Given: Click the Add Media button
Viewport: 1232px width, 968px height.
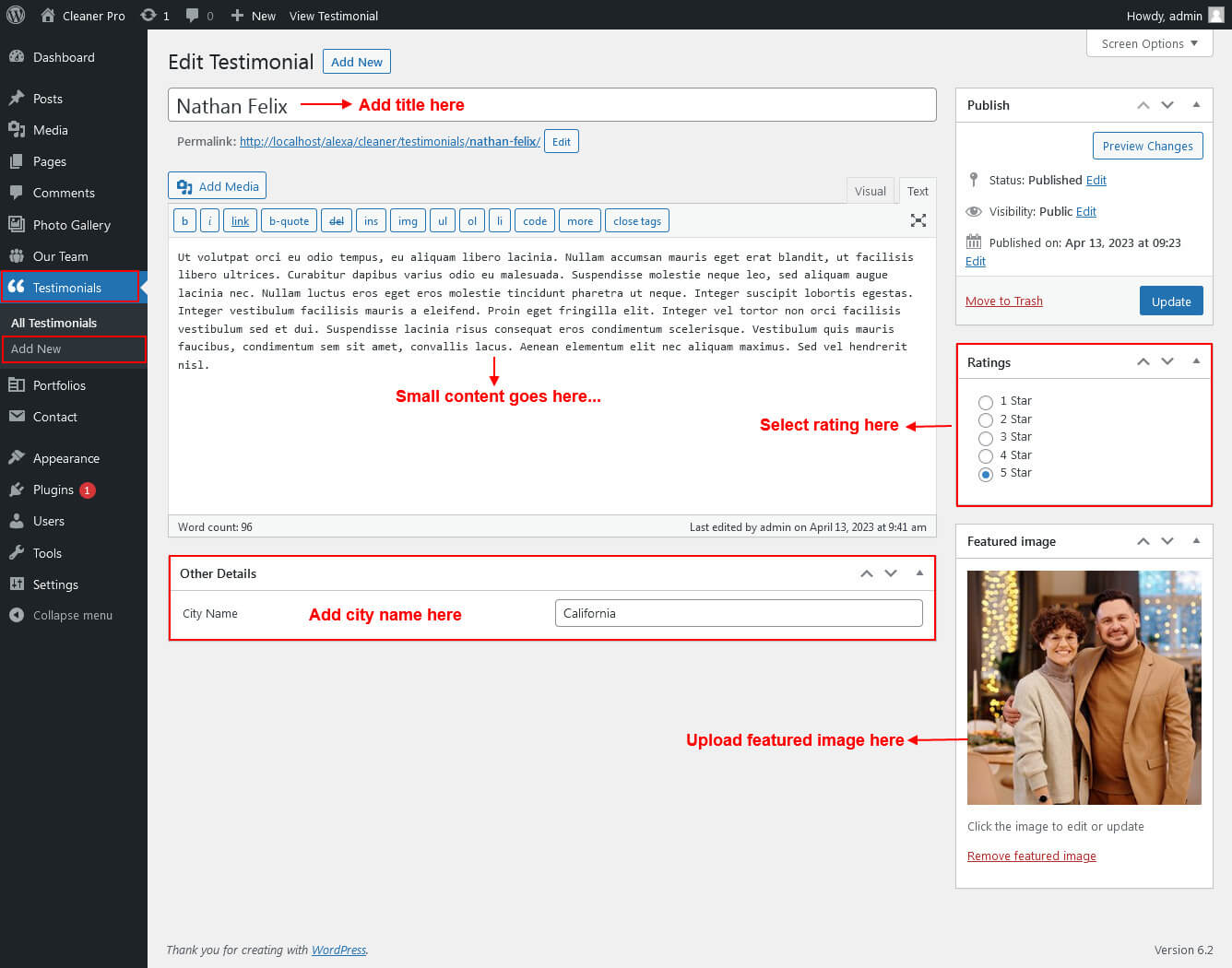Looking at the screenshot, I should click(x=218, y=186).
